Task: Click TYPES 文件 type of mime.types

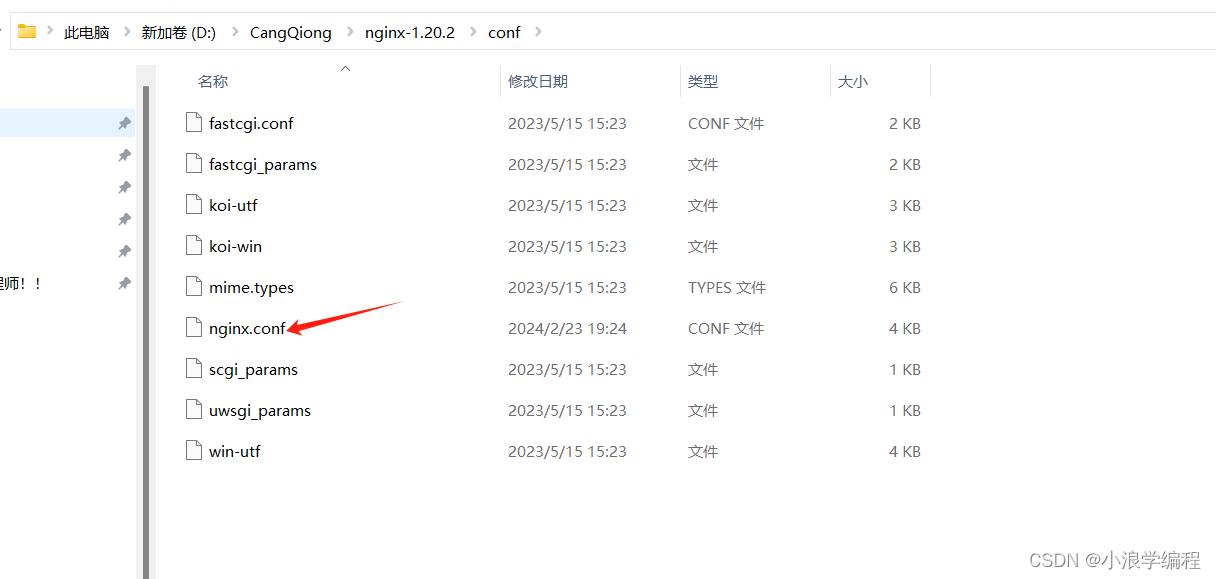Action: [727, 287]
